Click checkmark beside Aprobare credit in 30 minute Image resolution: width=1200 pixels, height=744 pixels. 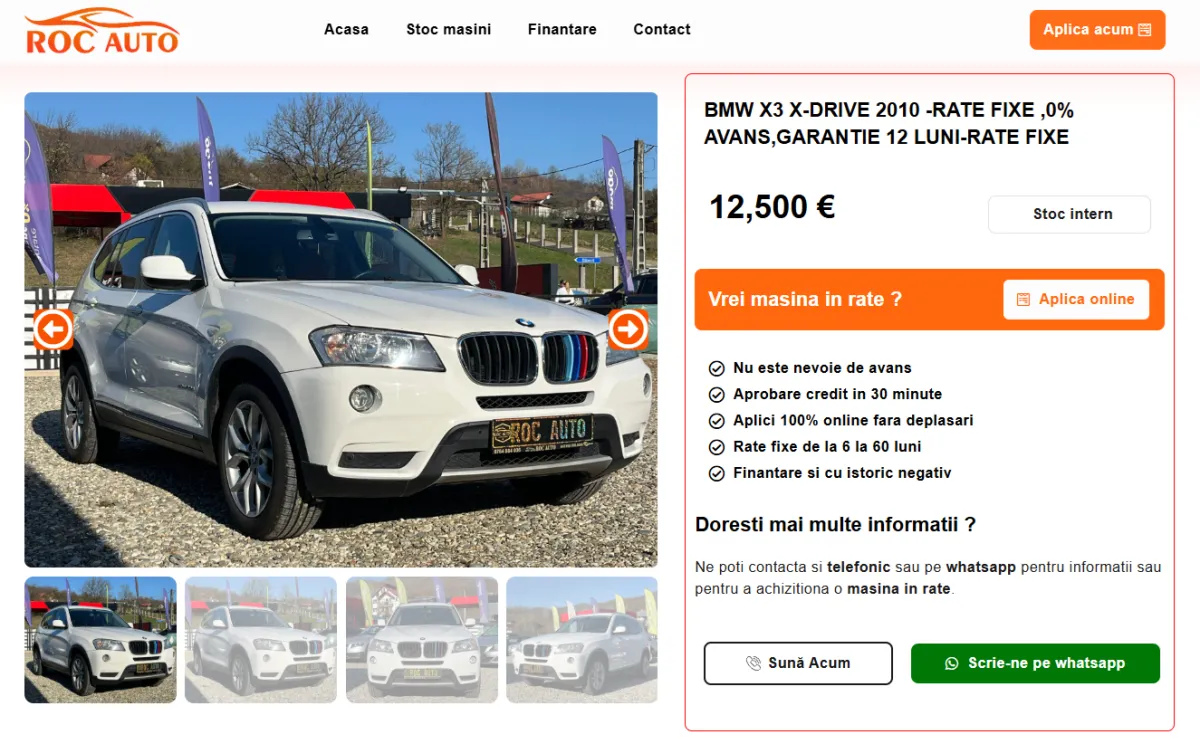(x=716, y=394)
